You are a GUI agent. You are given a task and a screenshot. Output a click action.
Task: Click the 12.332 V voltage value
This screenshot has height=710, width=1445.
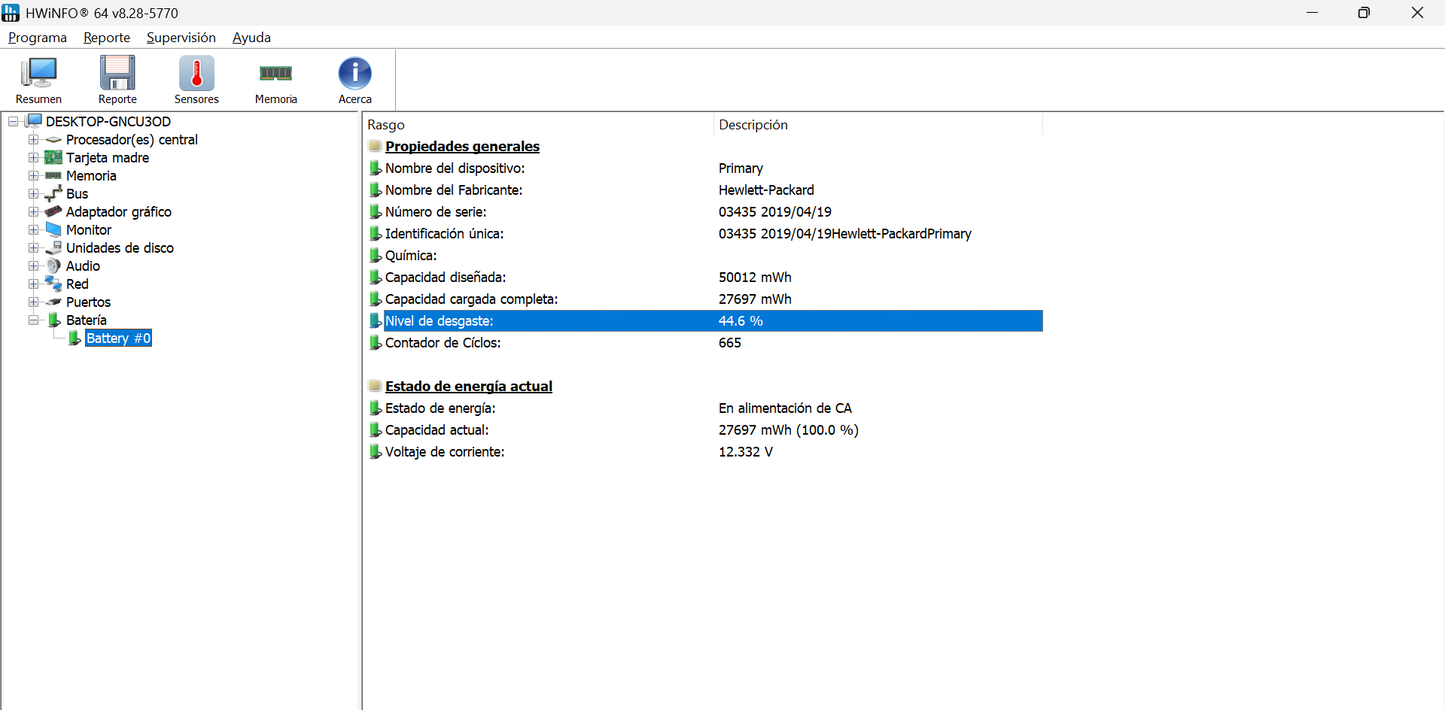coord(746,452)
